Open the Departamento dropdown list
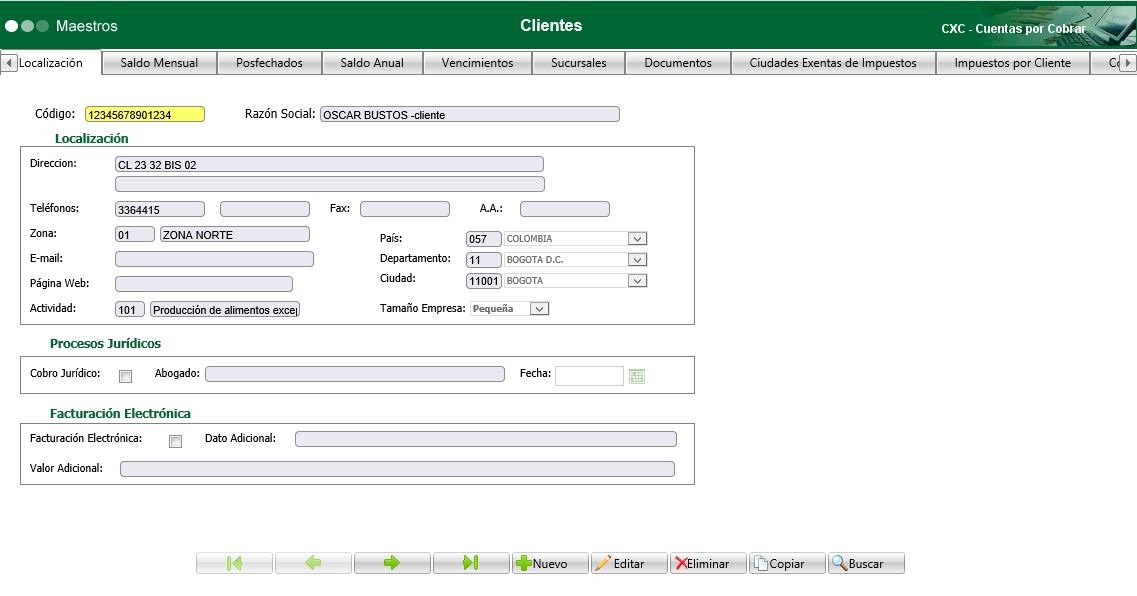 pyautogui.click(x=637, y=260)
